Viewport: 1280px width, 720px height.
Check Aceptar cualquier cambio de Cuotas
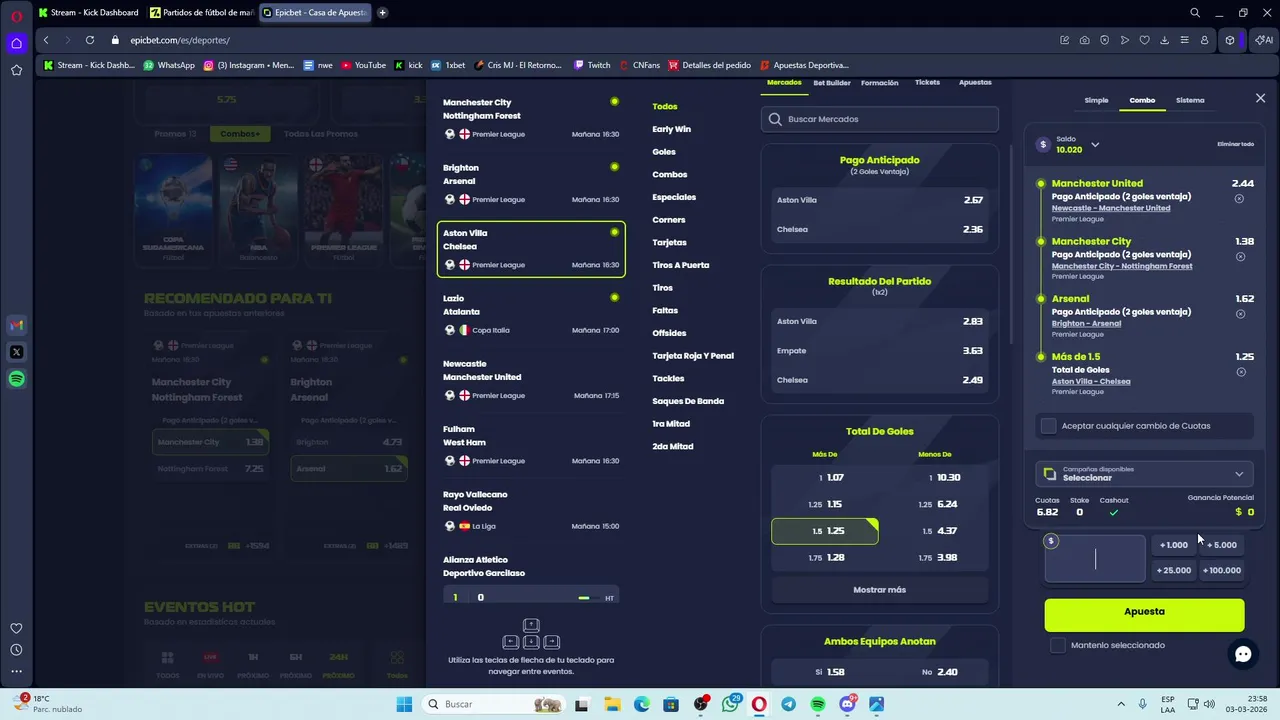tap(1048, 426)
